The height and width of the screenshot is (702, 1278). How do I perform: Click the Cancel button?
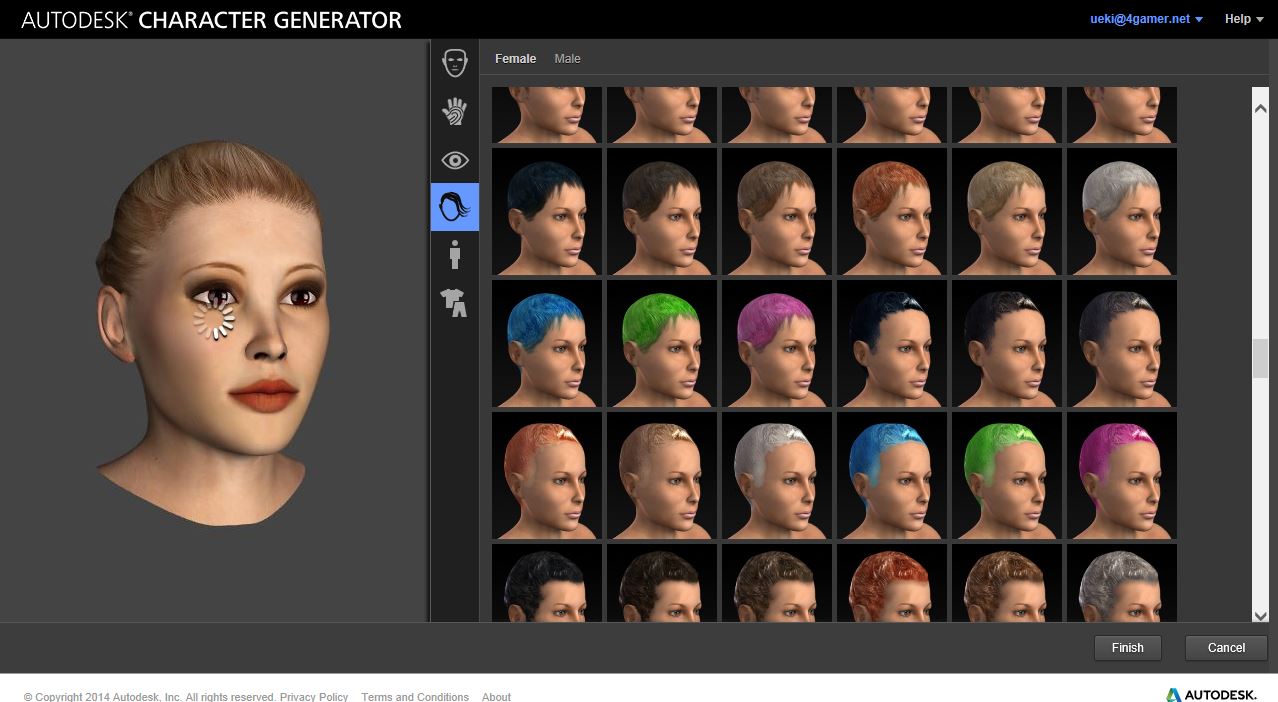(1226, 648)
